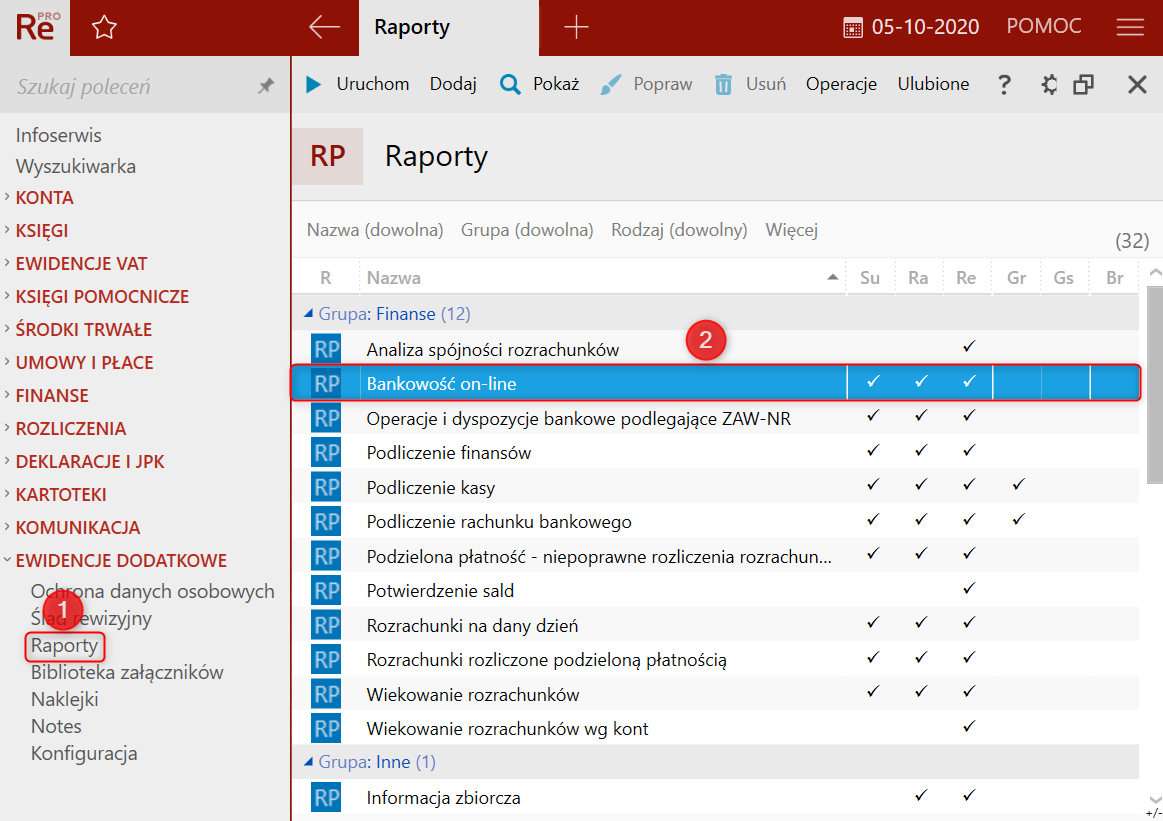This screenshot has height=821, width=1163.
Task: Click the Szukaj poleceń search field
Action: (x=130, y=87)
